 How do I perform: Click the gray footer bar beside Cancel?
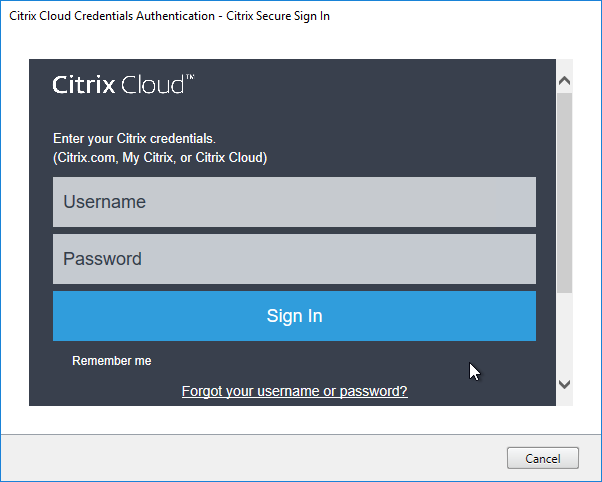click(x=253, y=458)
